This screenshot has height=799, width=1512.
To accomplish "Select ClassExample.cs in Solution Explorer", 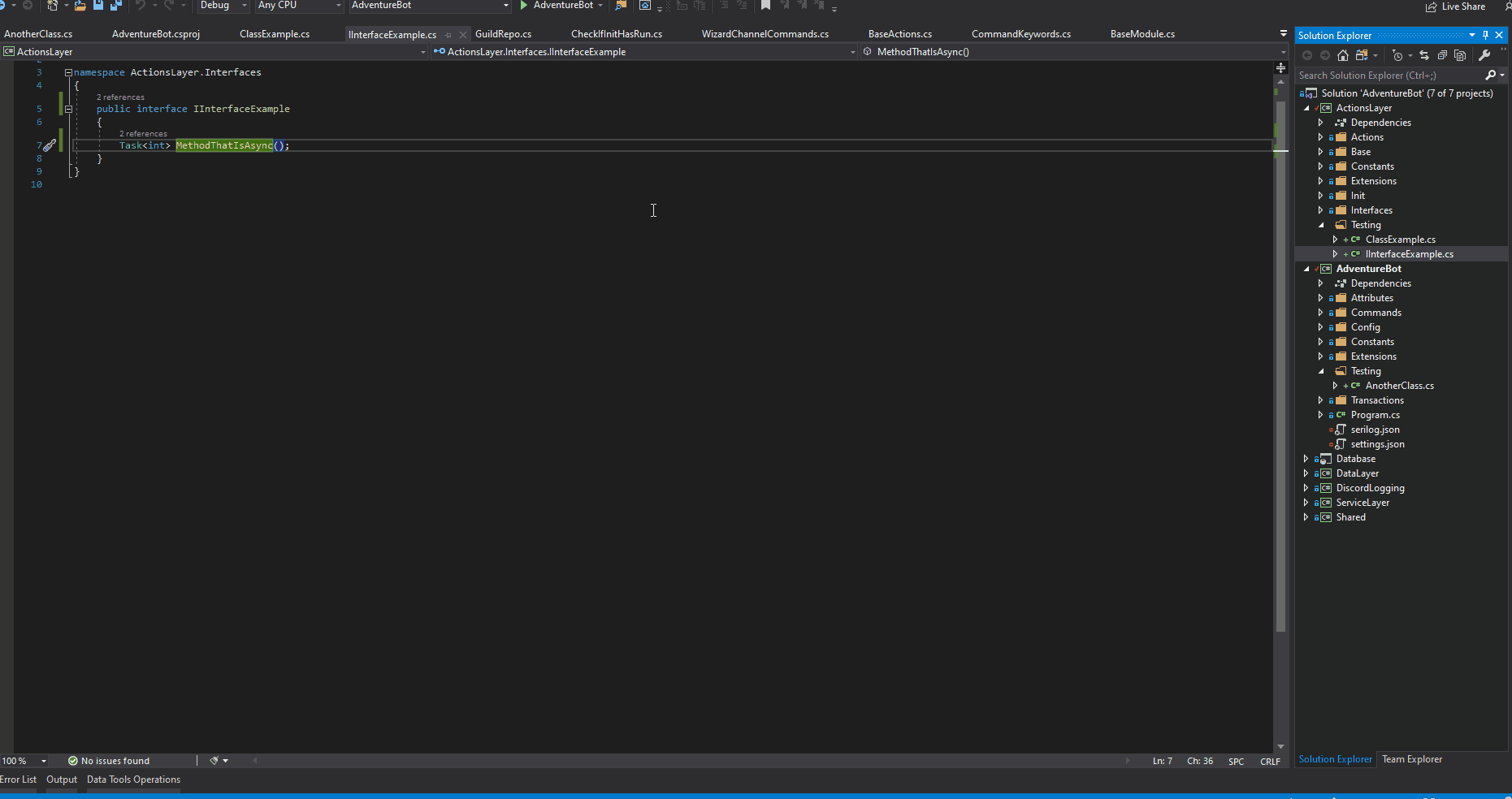I will (1400, 240).
